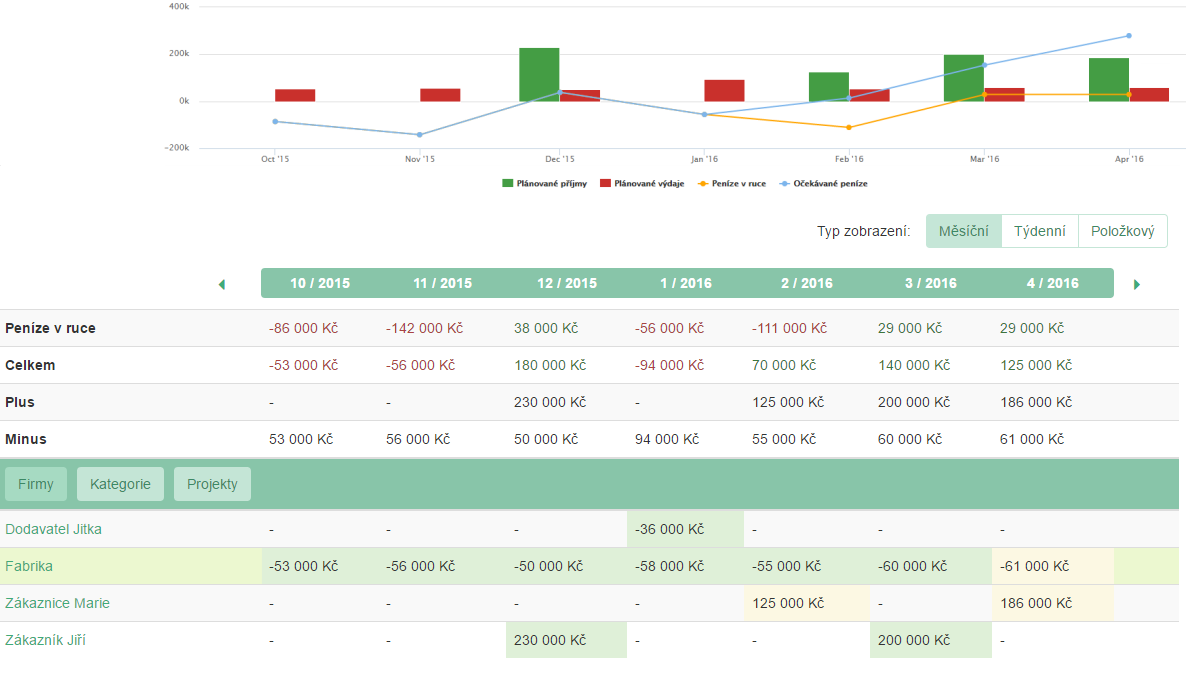Select the Projekty tab
The image size is (1186, 695).
coord(212,484)
